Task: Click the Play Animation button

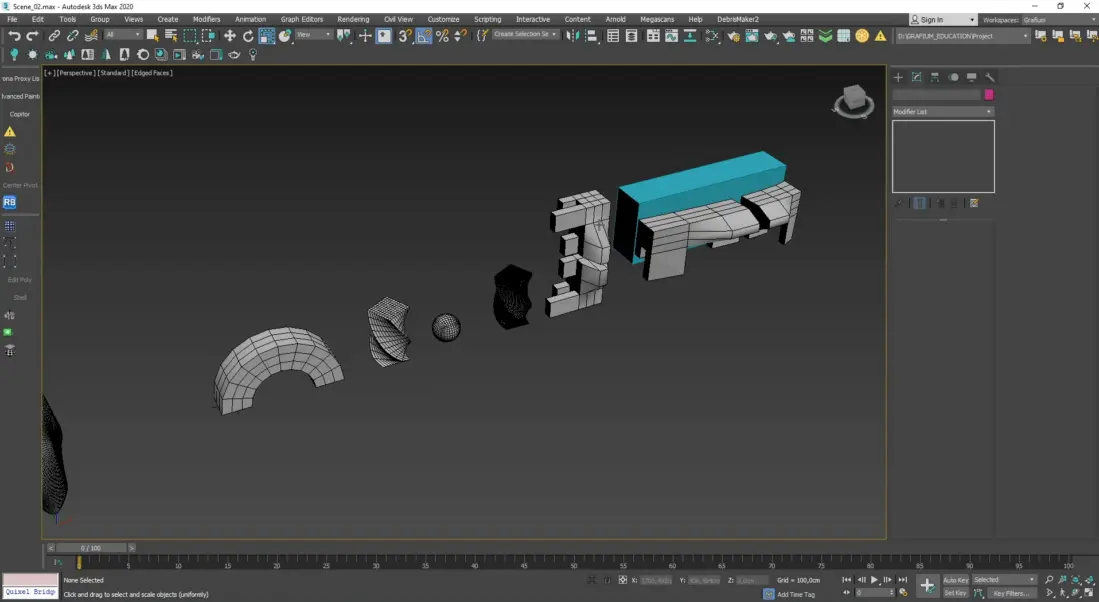Action: click(874, 580)
